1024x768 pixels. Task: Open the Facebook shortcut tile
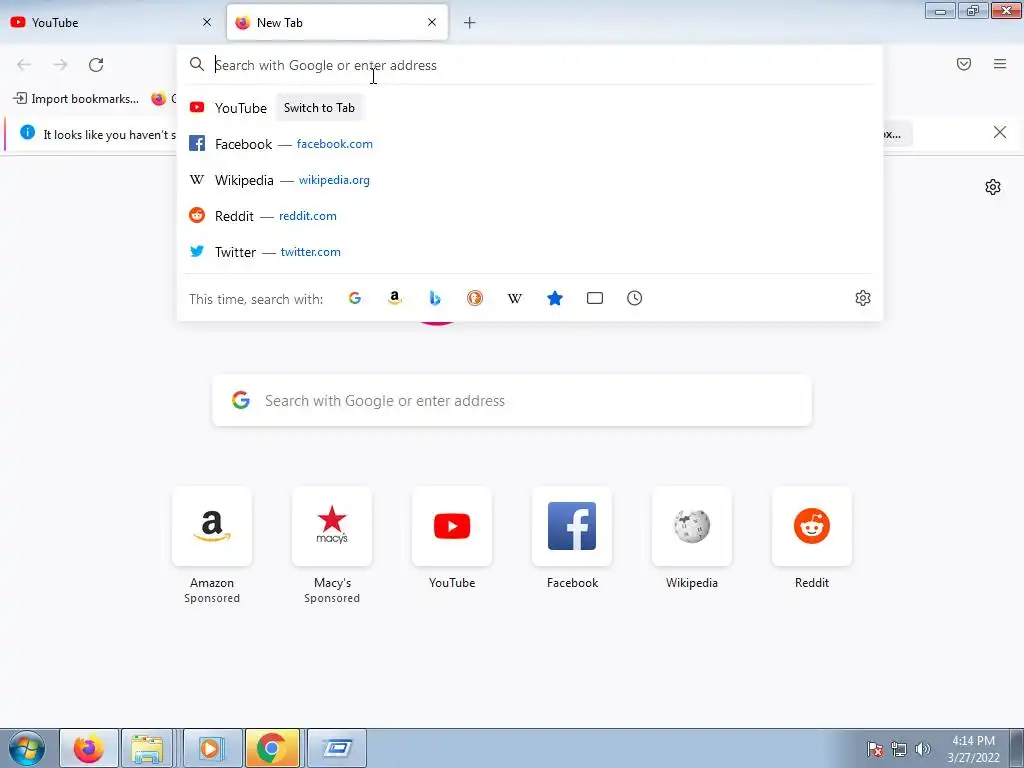[x=572, y=526]
